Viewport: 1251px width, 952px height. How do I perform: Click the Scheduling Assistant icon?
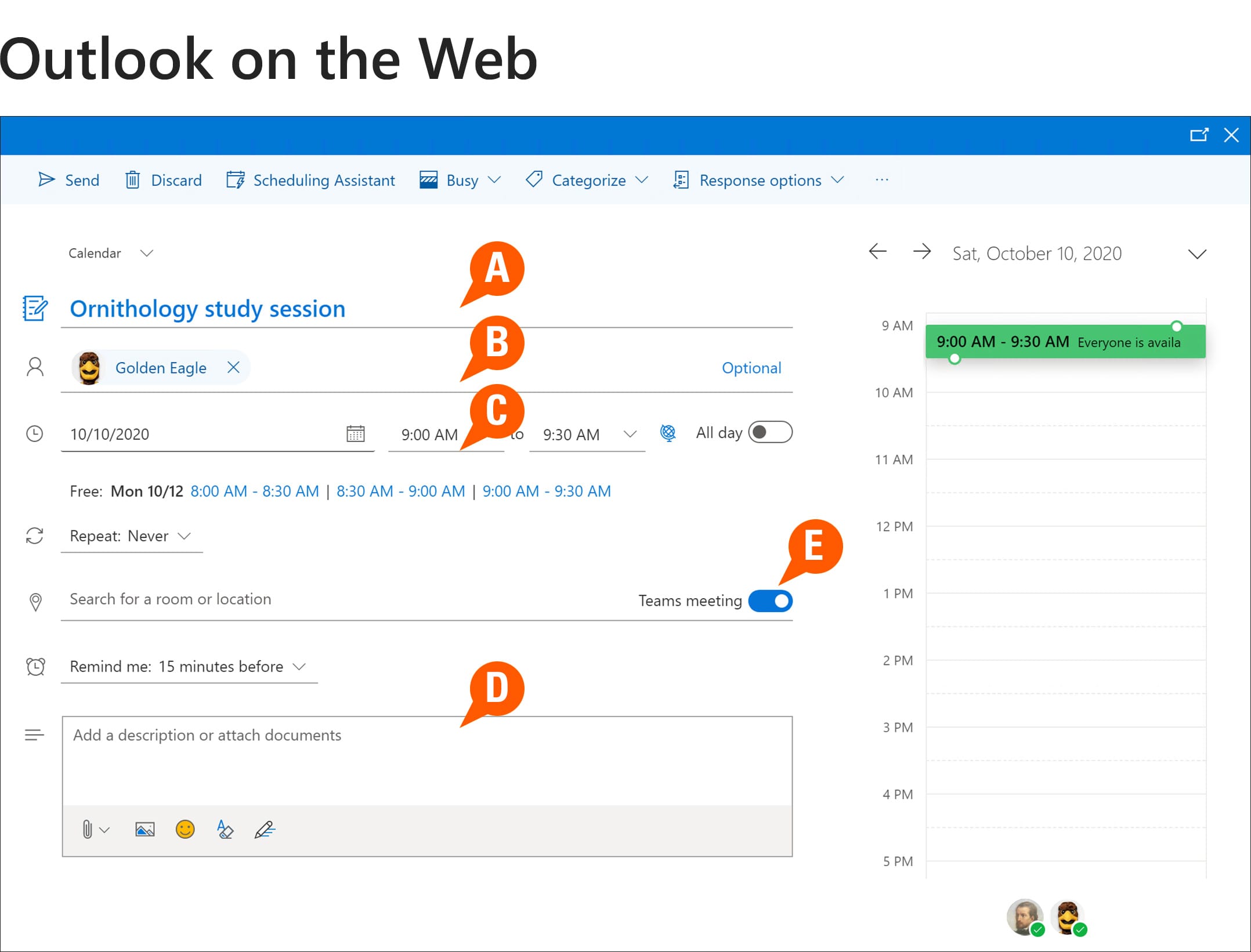click(236, 180)
